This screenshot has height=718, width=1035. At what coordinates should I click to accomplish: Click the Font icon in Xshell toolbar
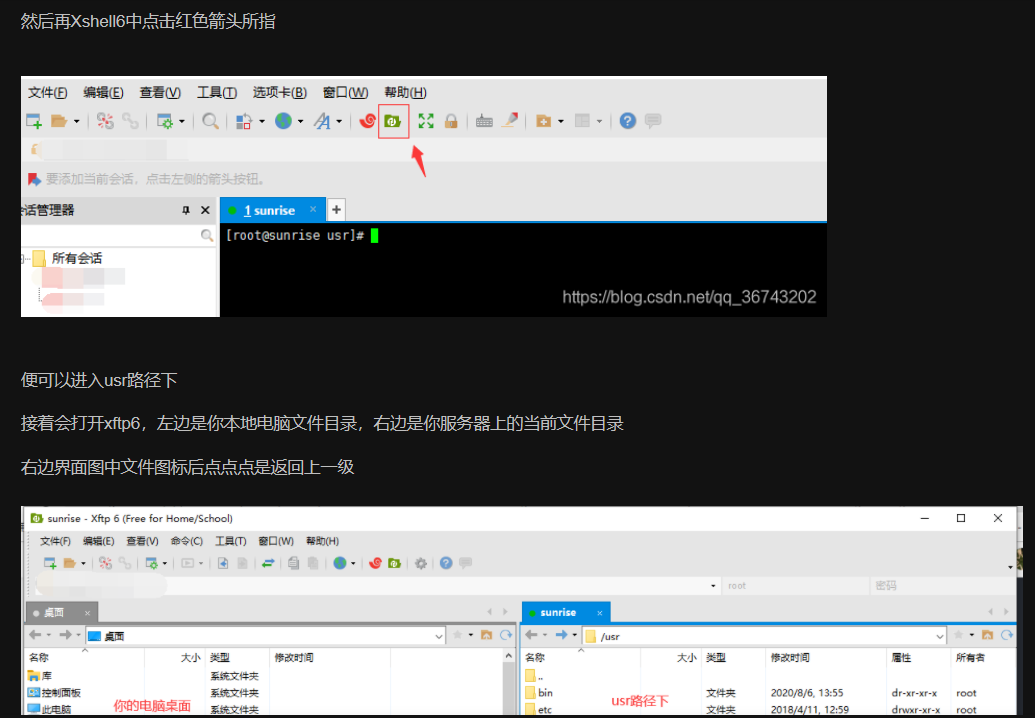(322, 121)
